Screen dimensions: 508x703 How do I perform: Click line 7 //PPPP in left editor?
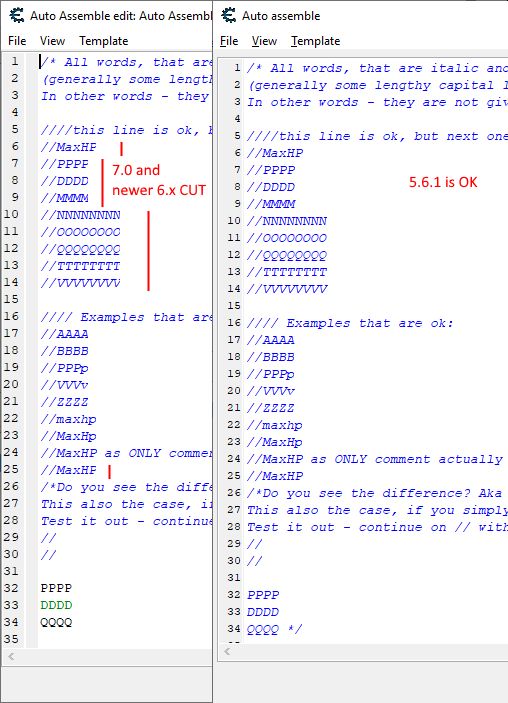click(65, 164)
